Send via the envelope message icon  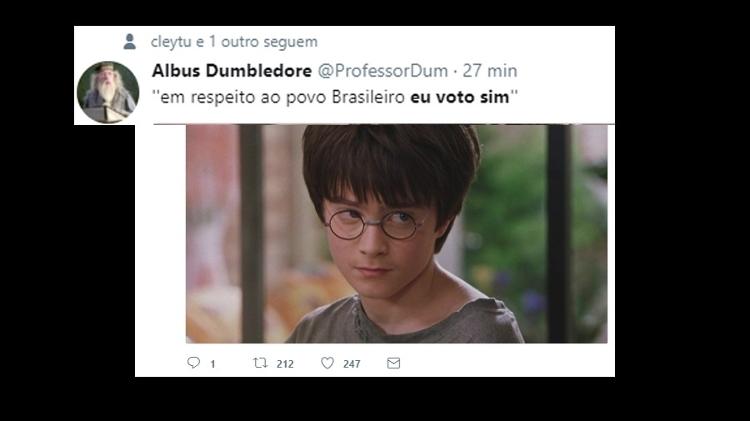coord(393,363)
